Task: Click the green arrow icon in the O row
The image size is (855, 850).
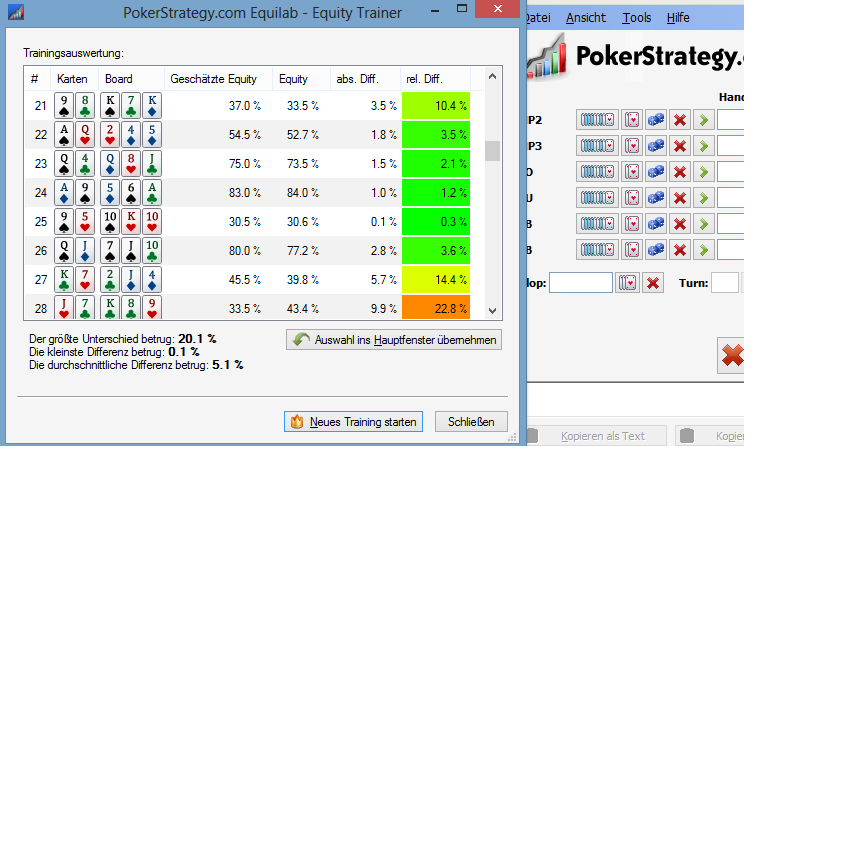Action: point(704,172)
